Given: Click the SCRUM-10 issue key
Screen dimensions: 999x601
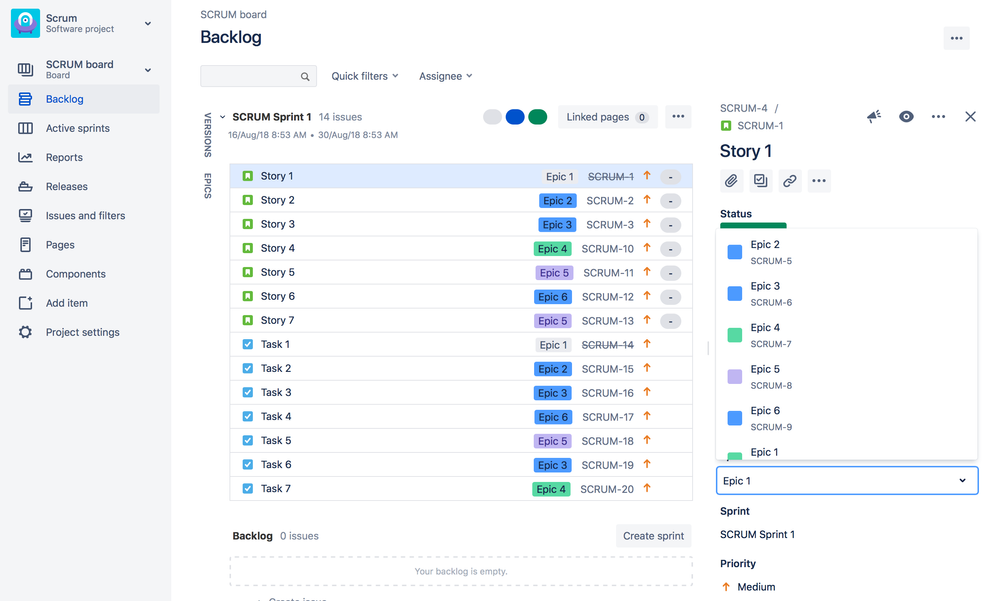Looking at the screenshot, I should (x=607, y=249).
